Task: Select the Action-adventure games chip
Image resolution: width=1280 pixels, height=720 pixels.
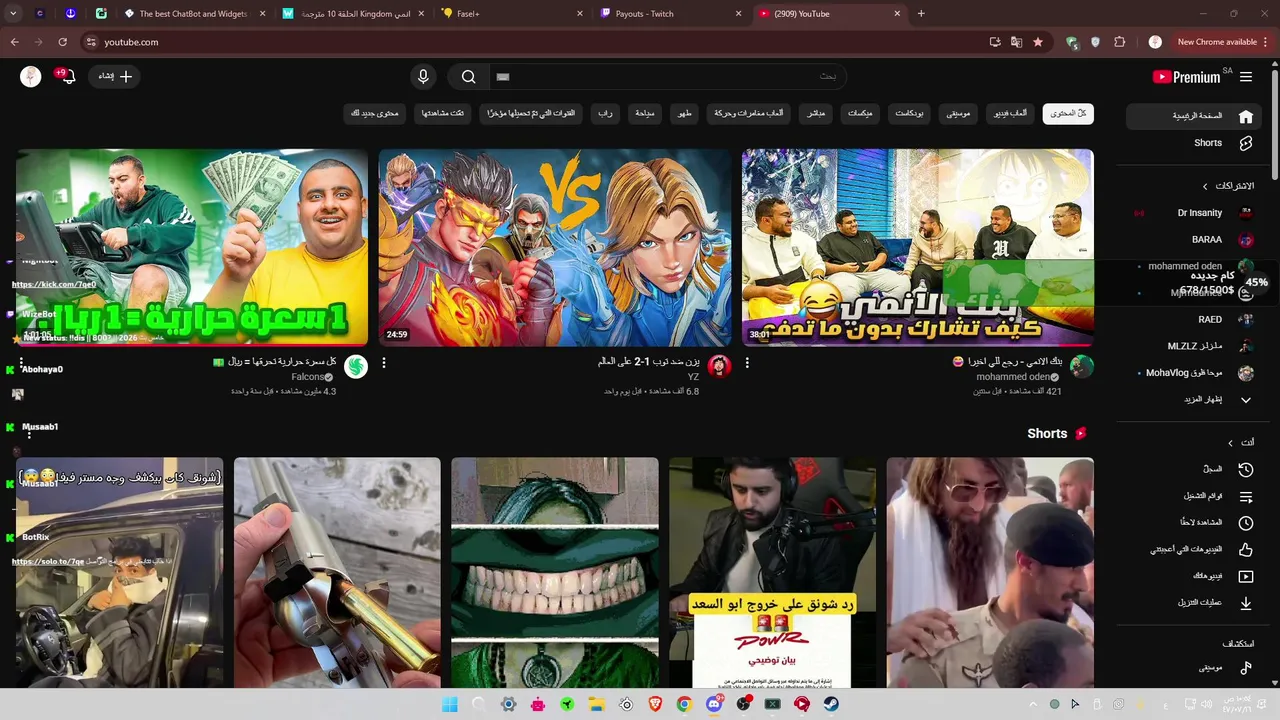Action: click(x=749, y=113)
